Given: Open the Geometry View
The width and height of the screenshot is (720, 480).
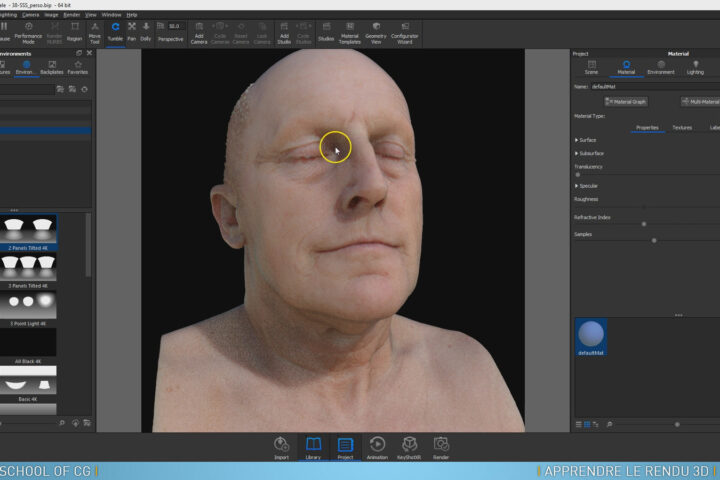Looking at the screenshot, I should click(376, 33).
